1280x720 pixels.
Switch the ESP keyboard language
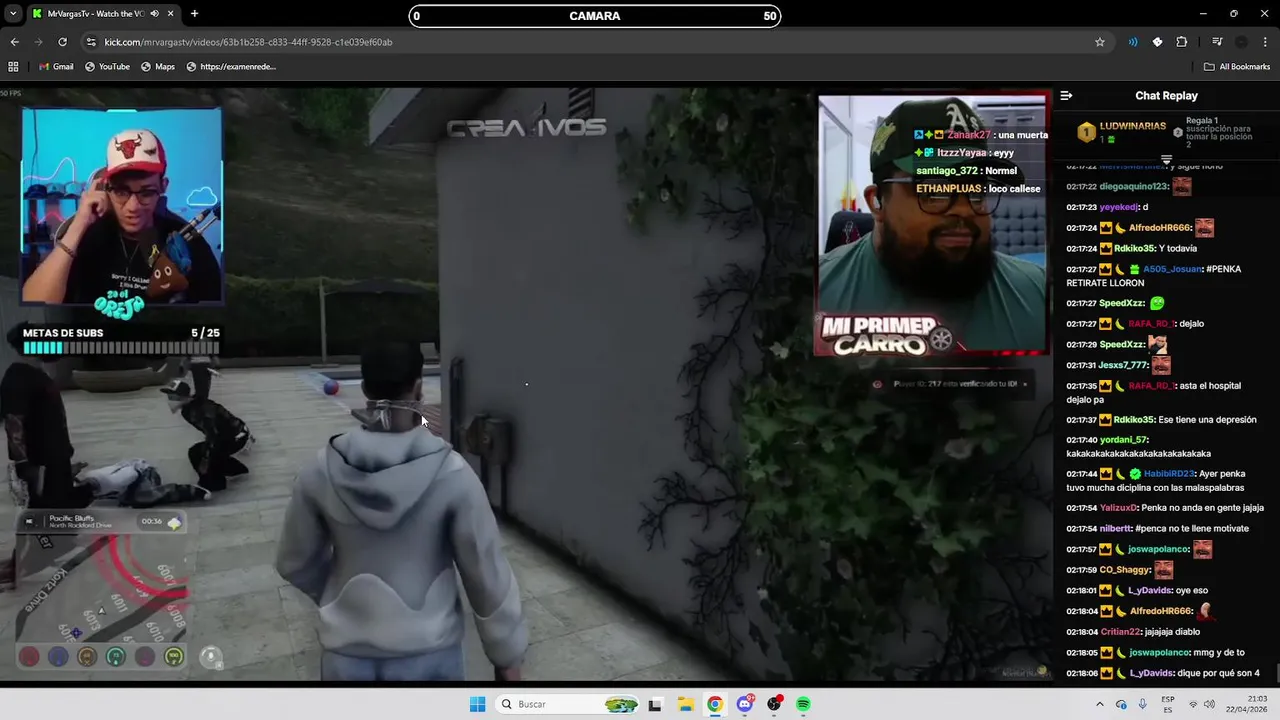(1168, 704)
